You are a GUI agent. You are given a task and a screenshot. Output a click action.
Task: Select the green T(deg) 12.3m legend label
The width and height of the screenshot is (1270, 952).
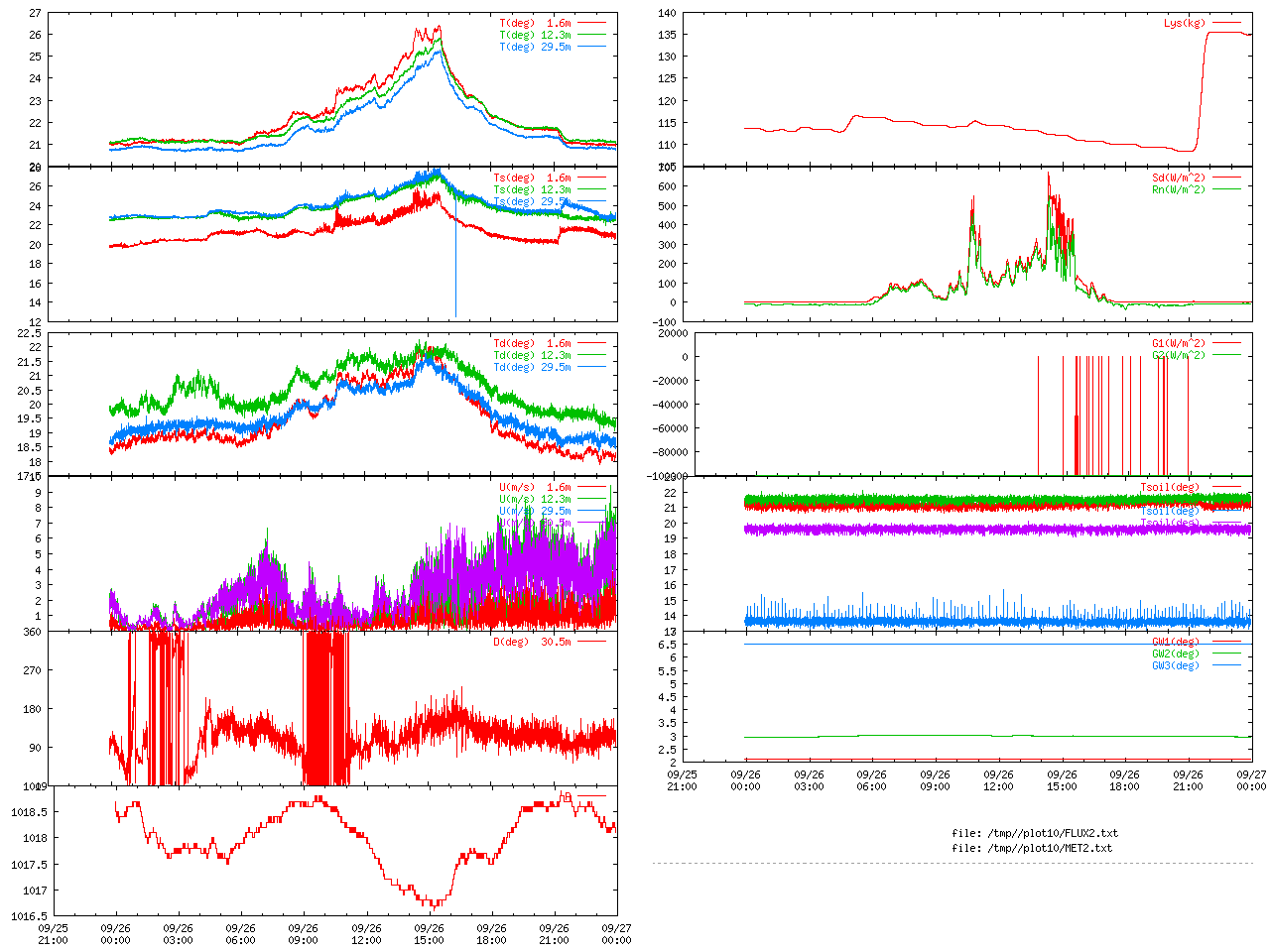(535, 35)
